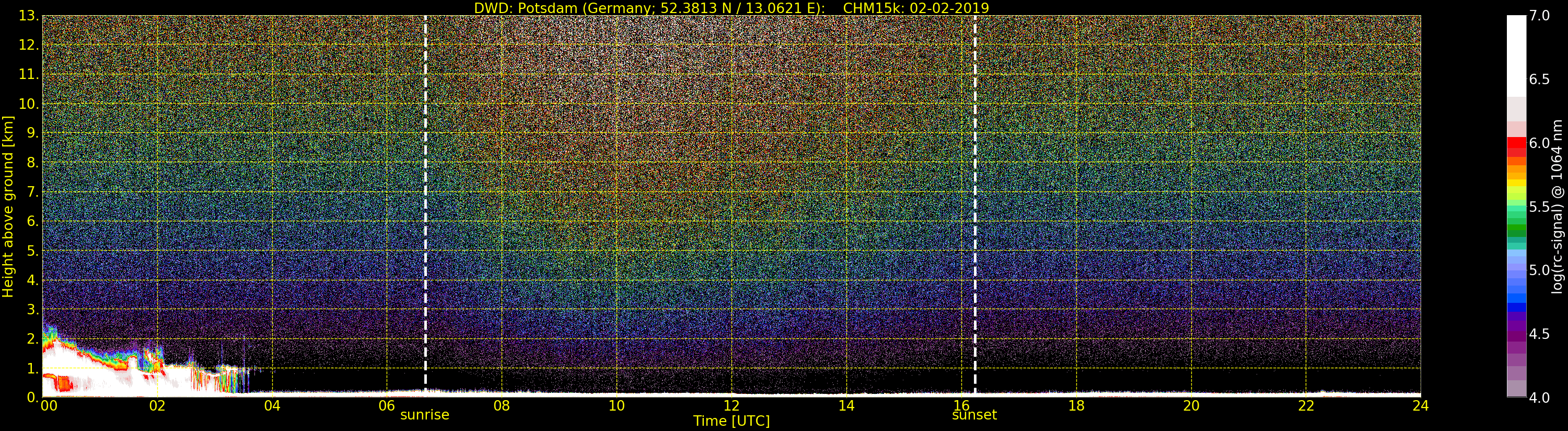Click the white dashed sunrise line
Image resolution: width=1568 pixels, height=431 pixels.
(x=425, y=206)
